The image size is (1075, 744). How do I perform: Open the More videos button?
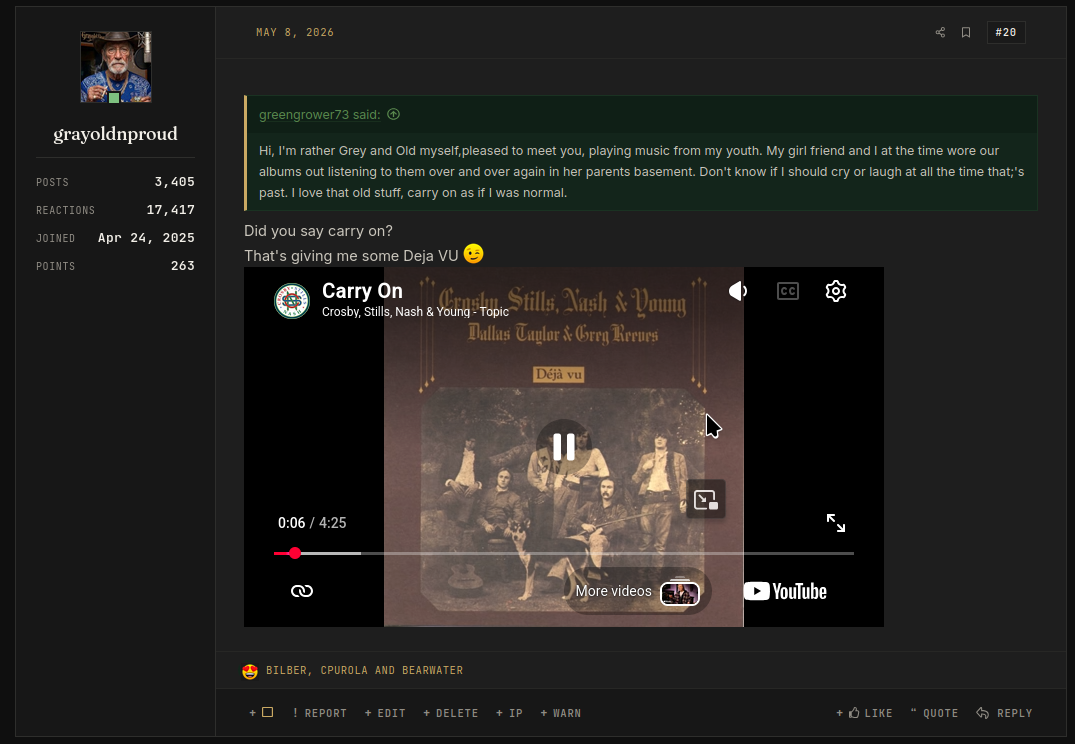click(637, 591)
